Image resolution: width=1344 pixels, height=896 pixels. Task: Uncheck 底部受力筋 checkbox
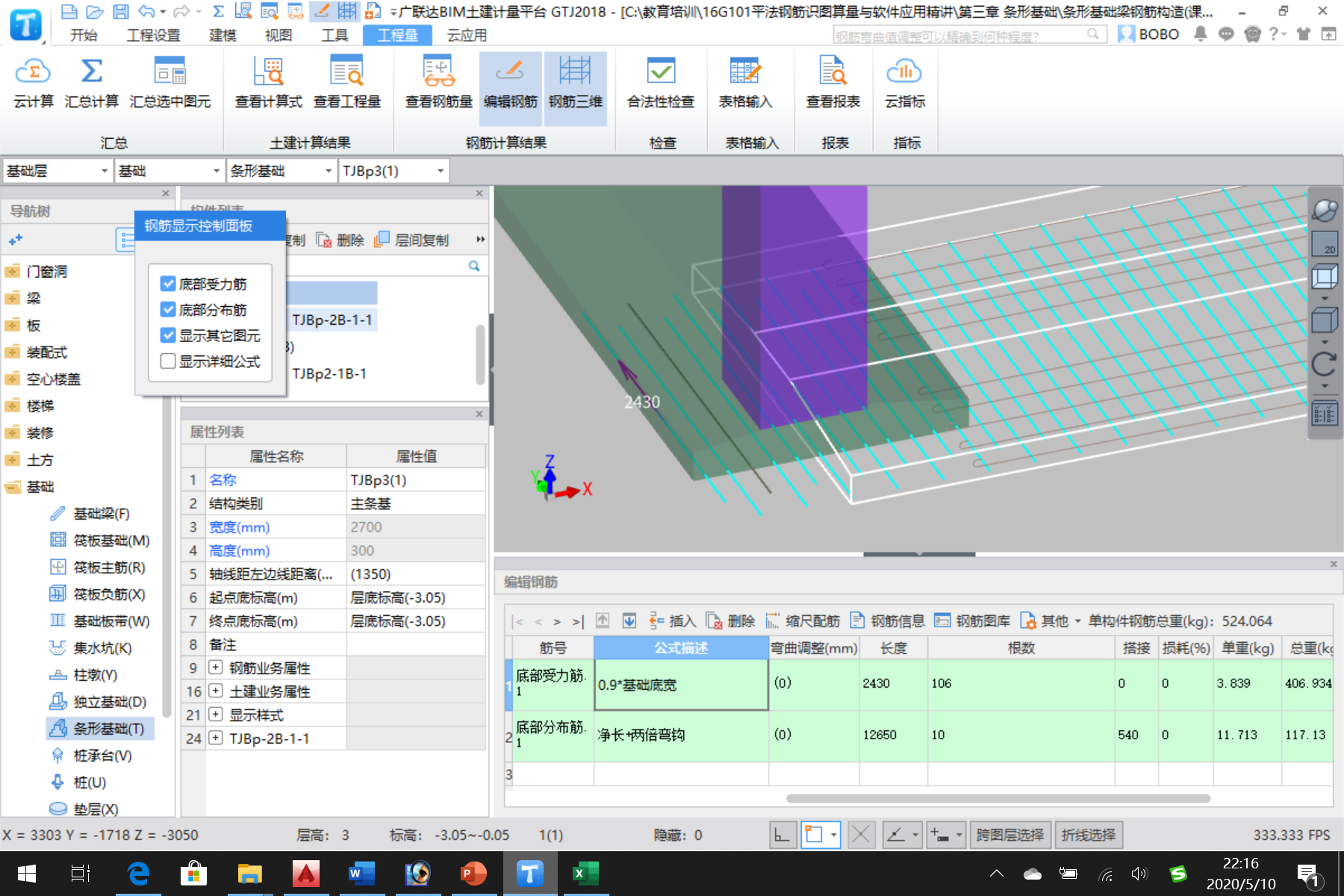(x=168, y=284)
